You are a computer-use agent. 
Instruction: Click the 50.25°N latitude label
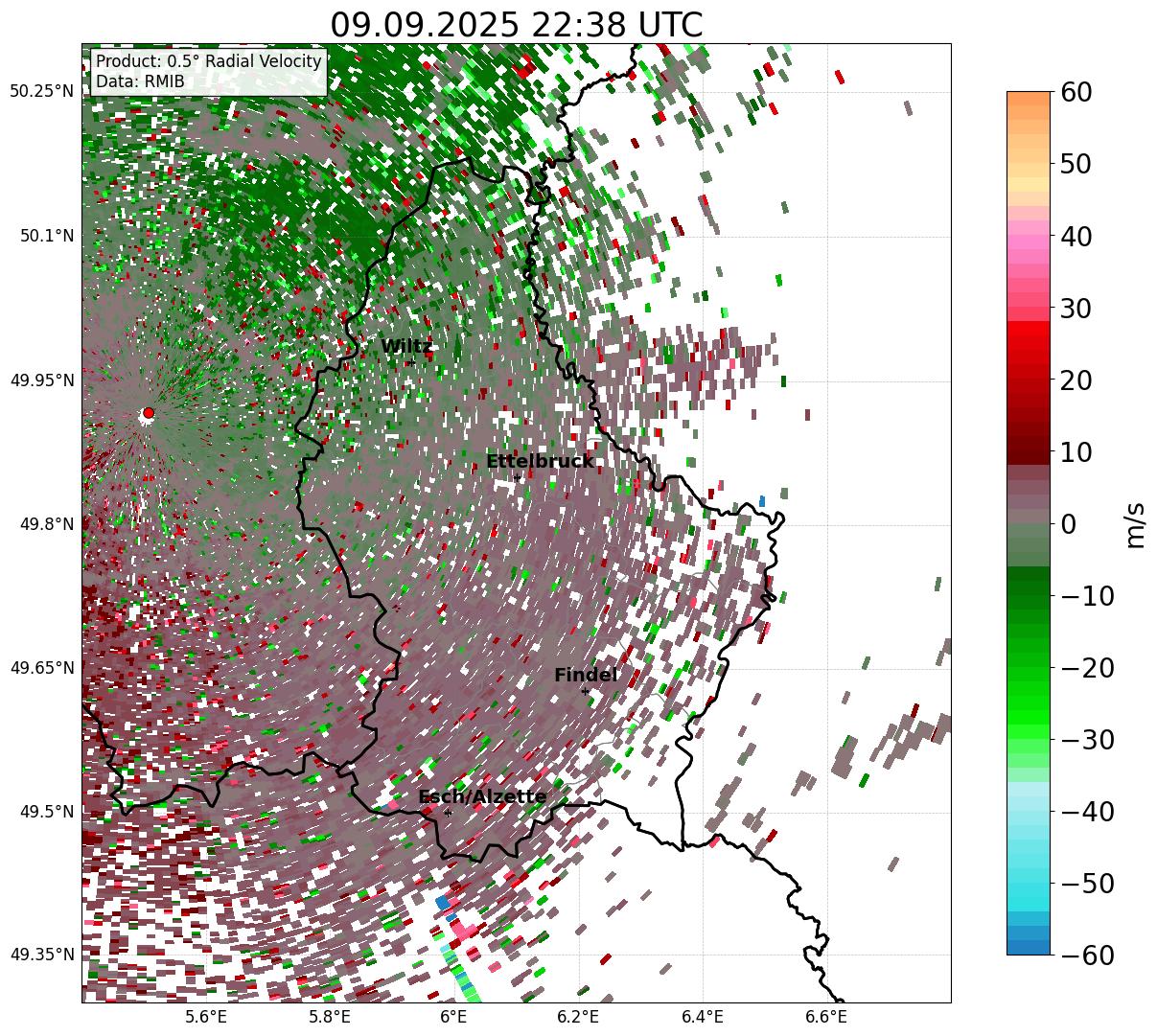pyautogui.click(x=42, y=92)
